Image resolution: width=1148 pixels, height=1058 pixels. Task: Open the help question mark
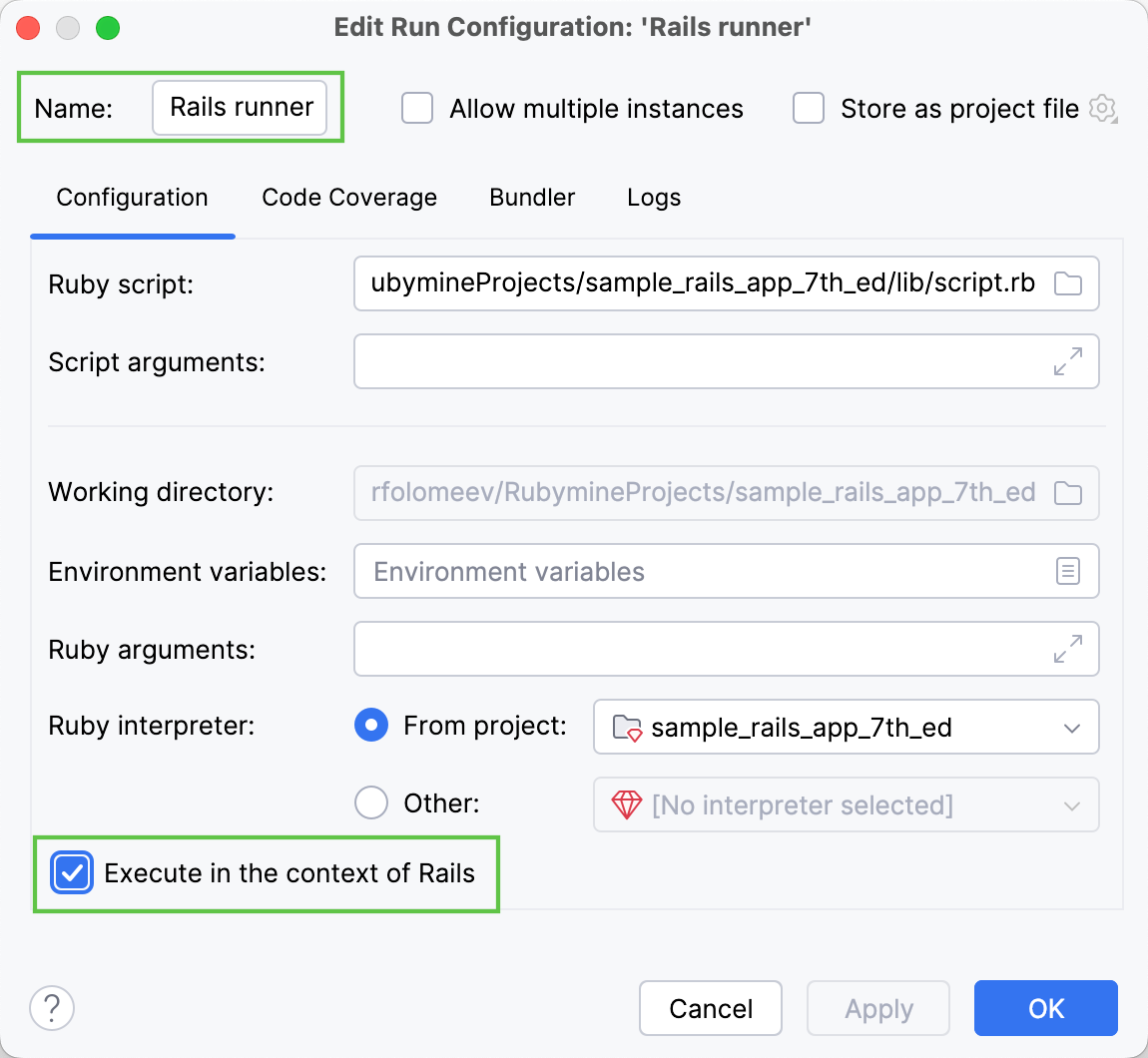(x=51, y=1008)
